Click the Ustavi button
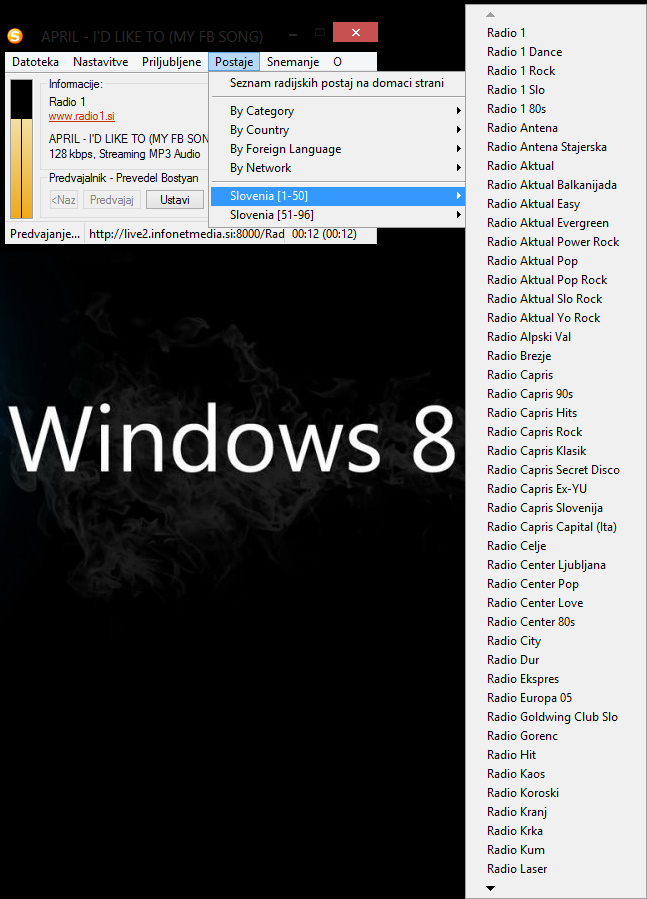 coord(175,200)
